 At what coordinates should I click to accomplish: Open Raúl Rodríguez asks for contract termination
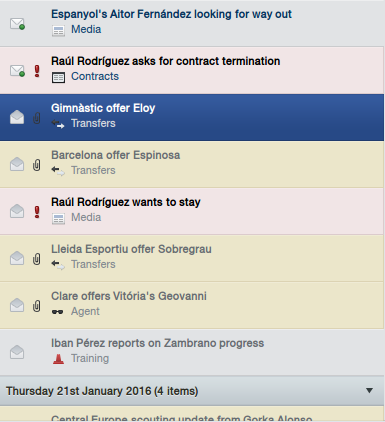[x=192, y=70]
